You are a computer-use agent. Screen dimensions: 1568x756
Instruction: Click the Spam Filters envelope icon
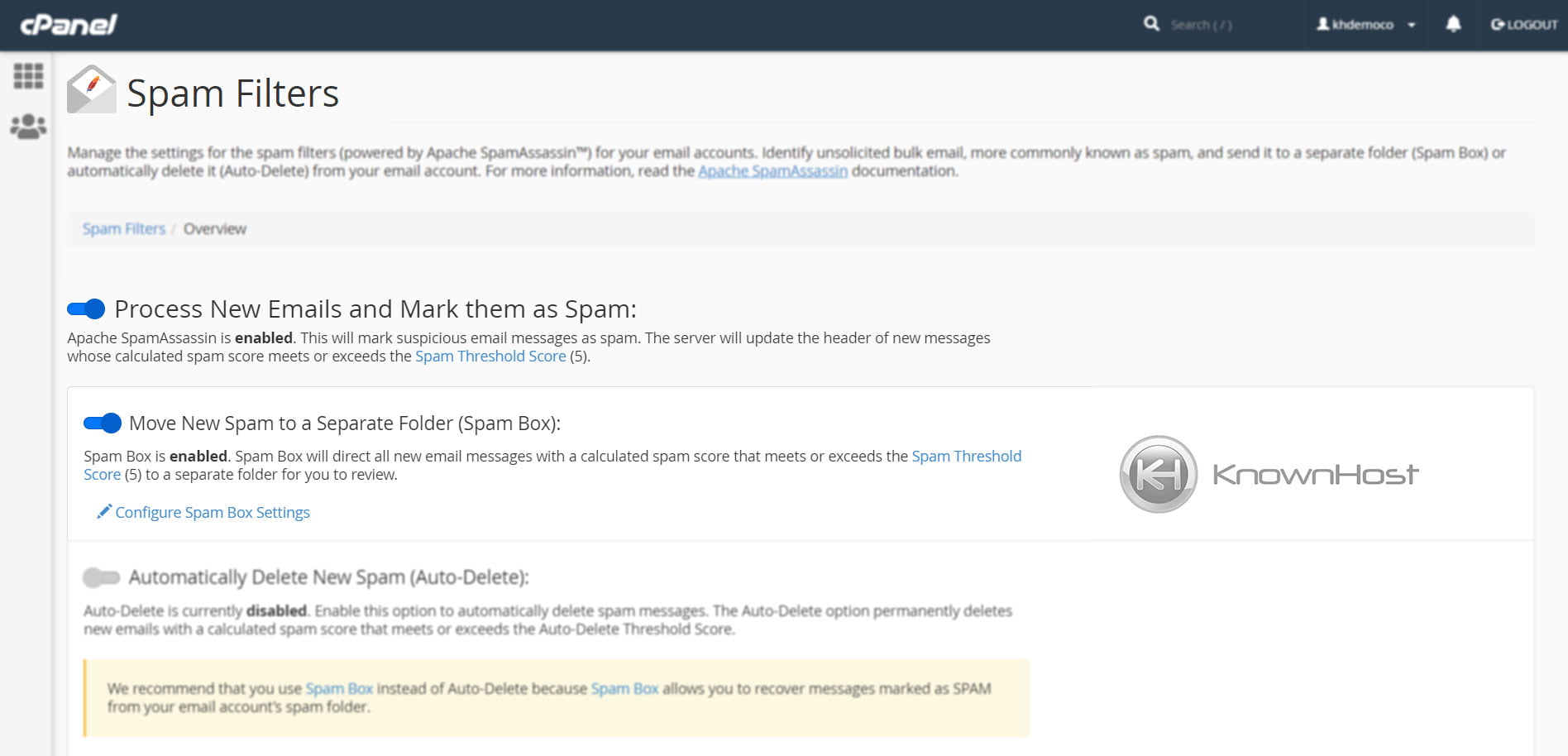(91, 89)
